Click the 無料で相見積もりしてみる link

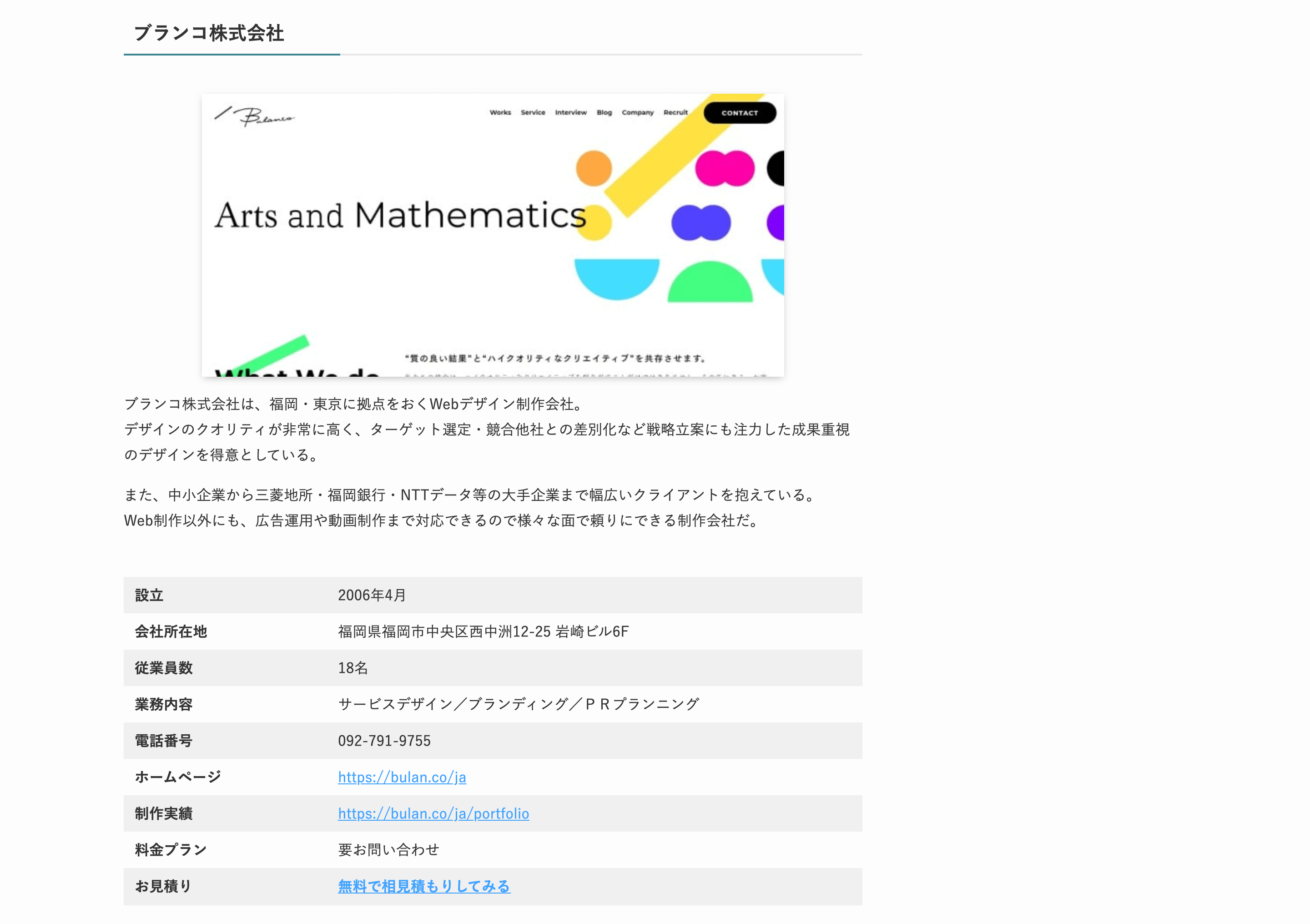coord(424,886)
